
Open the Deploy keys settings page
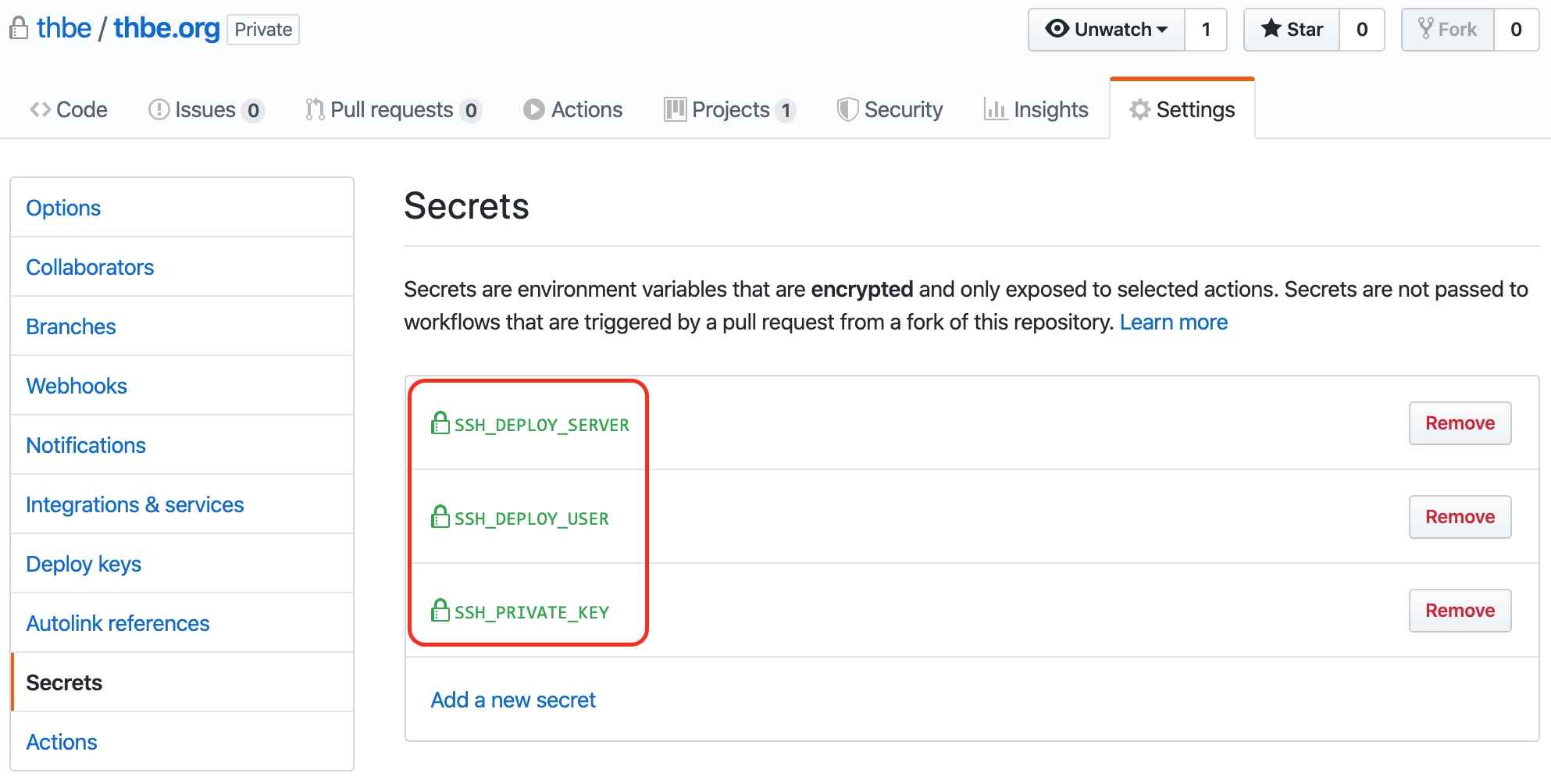(x=84, y=564)
